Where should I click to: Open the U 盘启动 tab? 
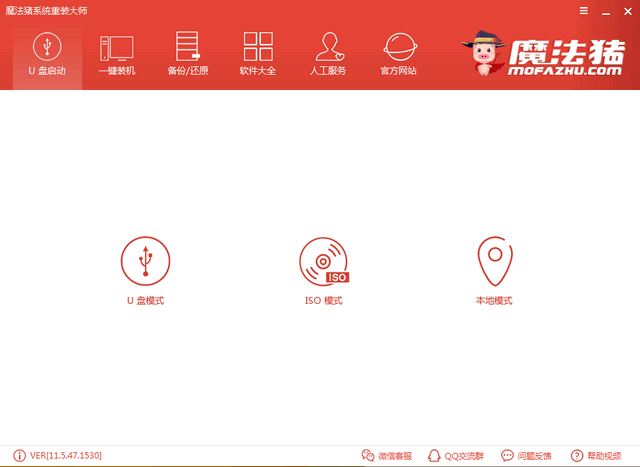[x=47, y=54]
